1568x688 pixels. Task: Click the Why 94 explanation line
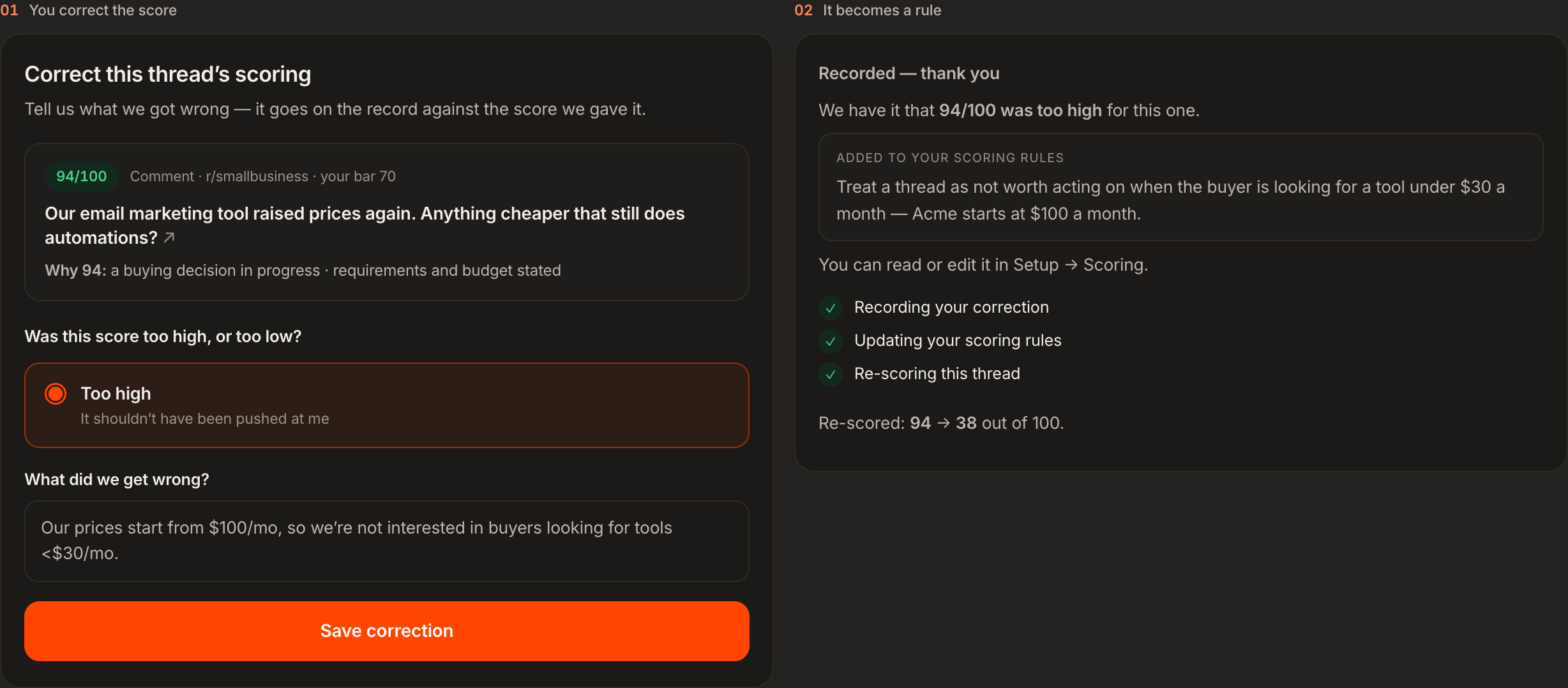click(303, 271)
